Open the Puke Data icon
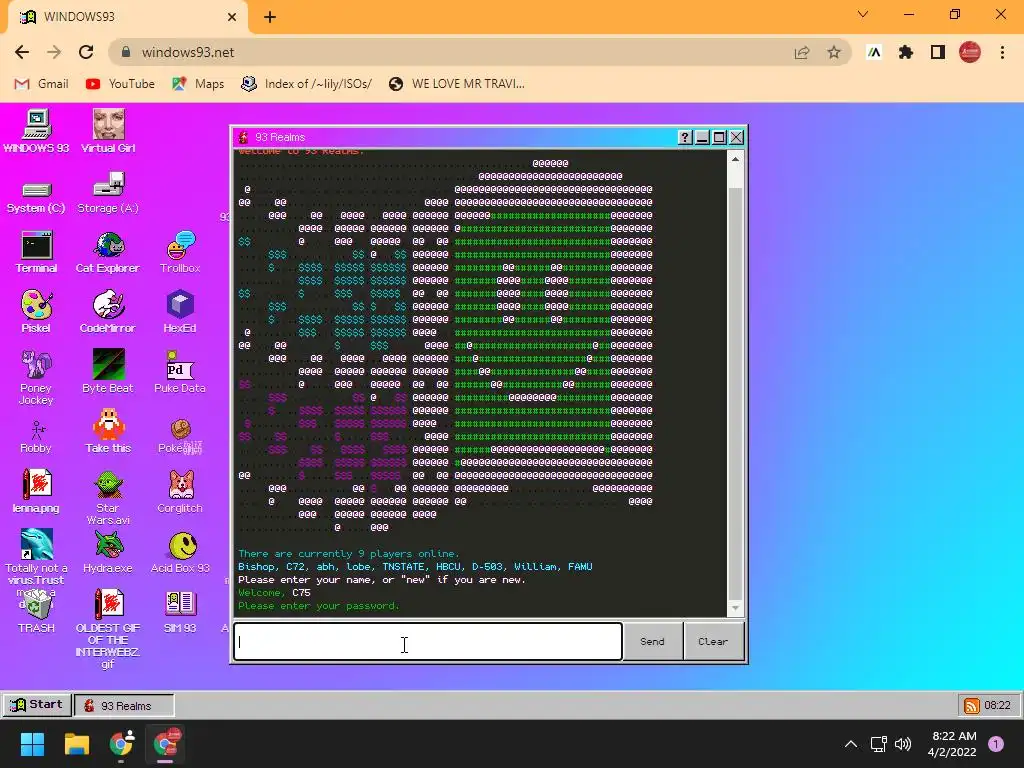The width and height of the screenshot is (1024, 768). [x=180, y=372]
